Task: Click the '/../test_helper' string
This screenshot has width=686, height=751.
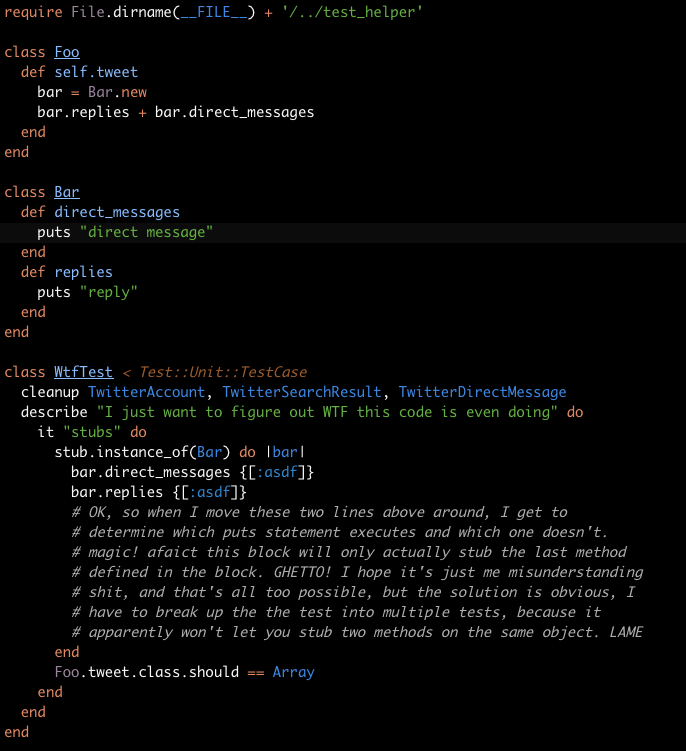Action: pos(352,11)
